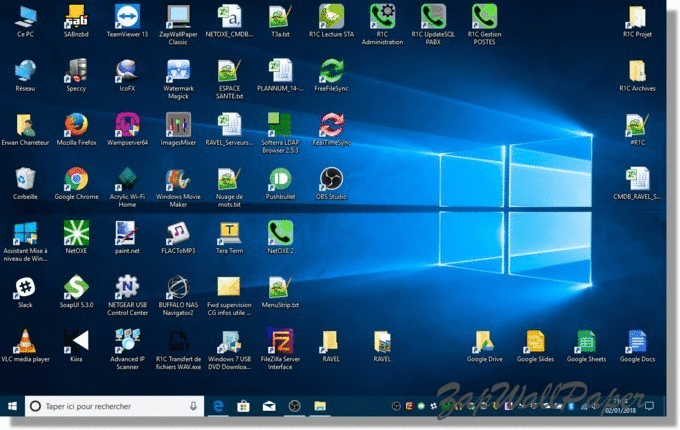Select the OBS Studio desktop icon

tap(331, 178)
